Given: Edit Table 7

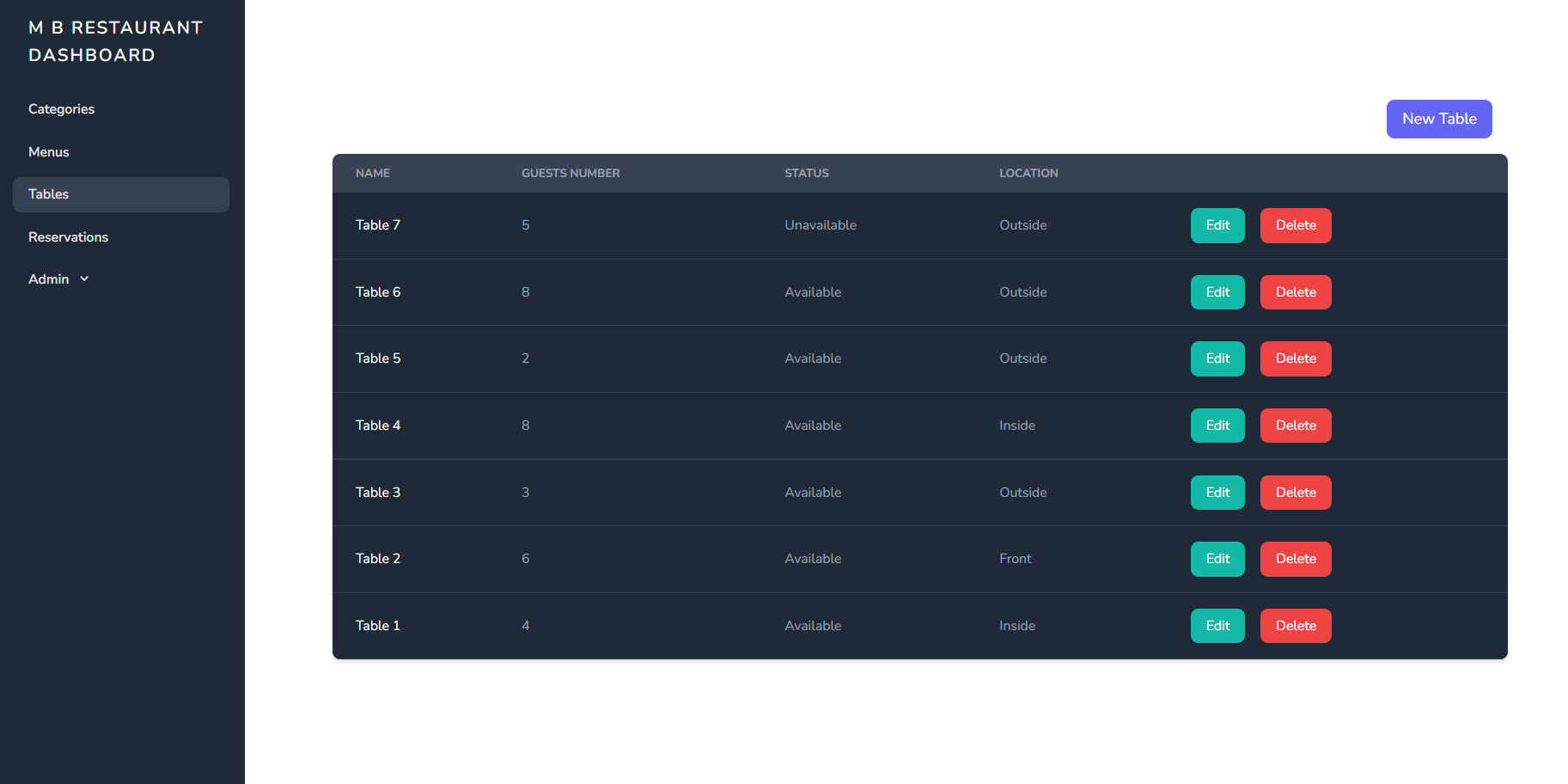Looking at the screenshot, I should (1217, 225).
